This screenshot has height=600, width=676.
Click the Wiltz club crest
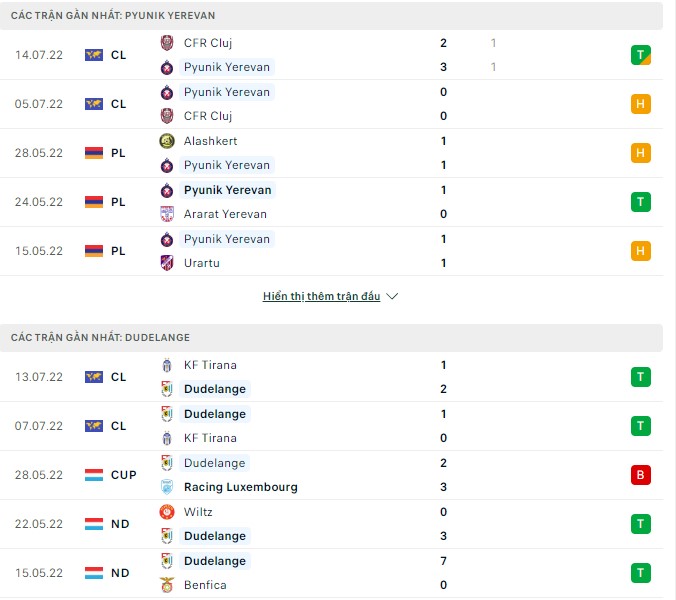167,512
